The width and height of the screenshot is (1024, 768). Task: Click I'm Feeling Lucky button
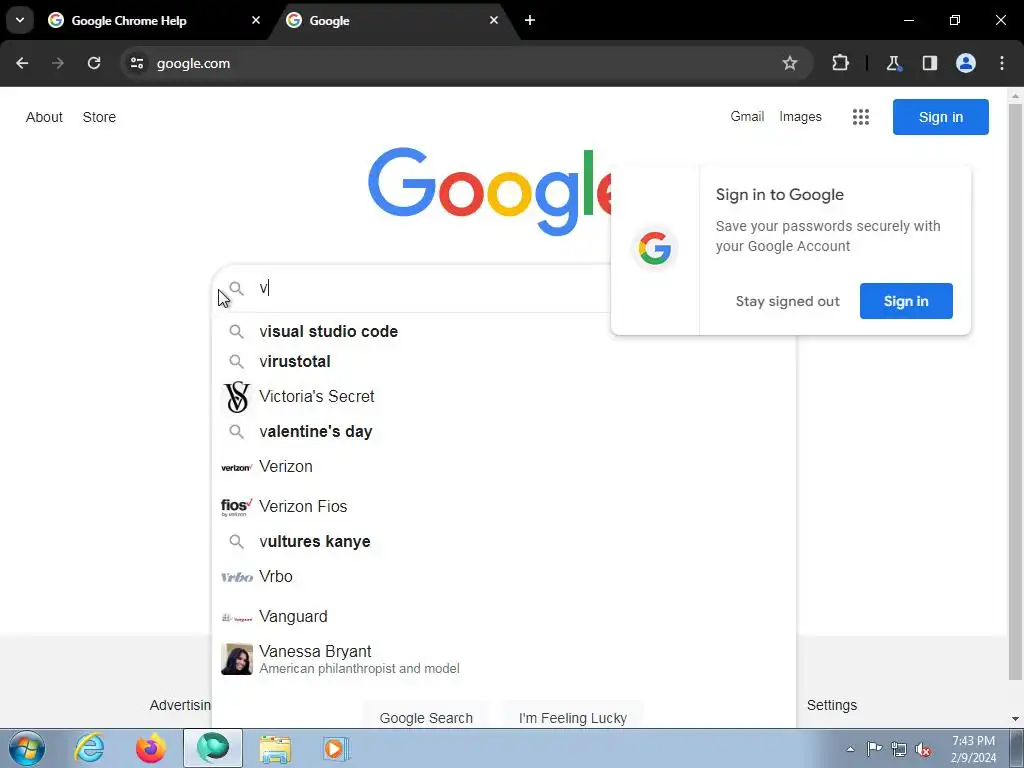coord(573,718)
